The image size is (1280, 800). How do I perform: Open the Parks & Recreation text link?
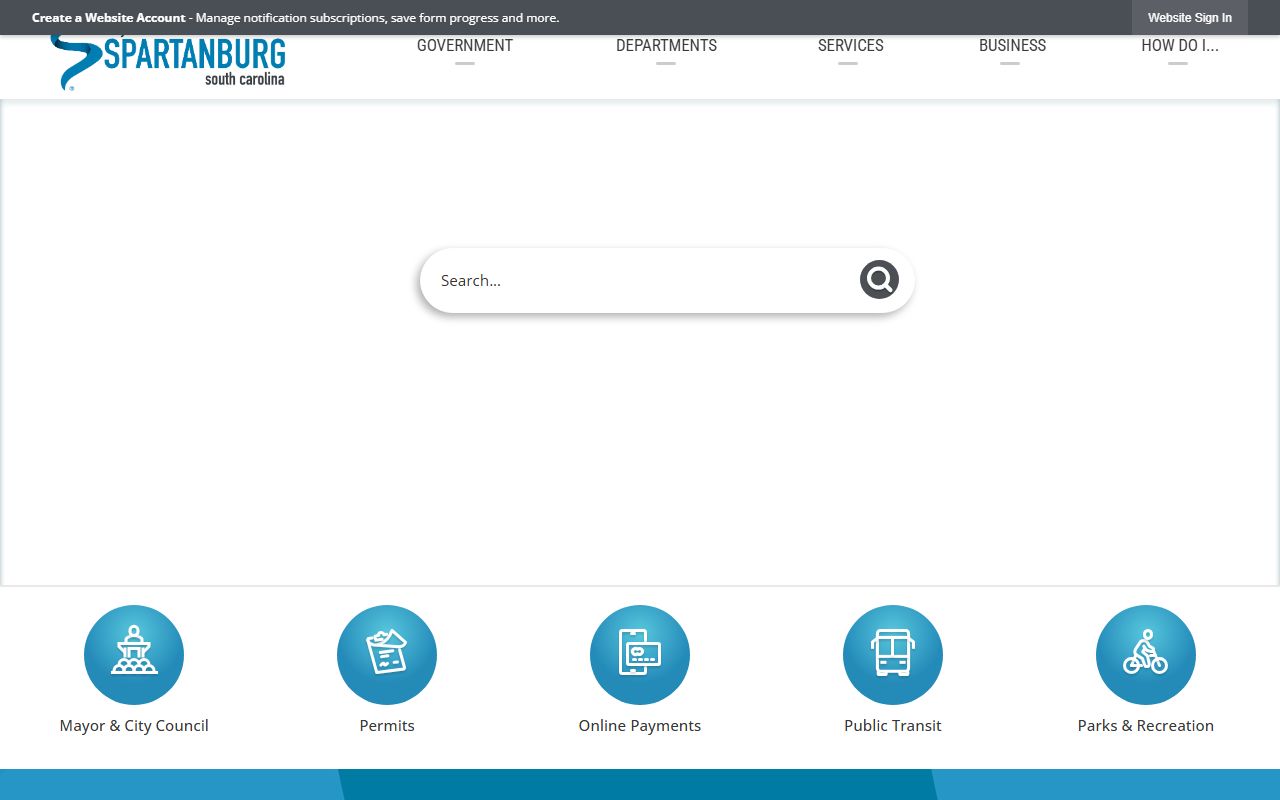(x=1146, y=726)
